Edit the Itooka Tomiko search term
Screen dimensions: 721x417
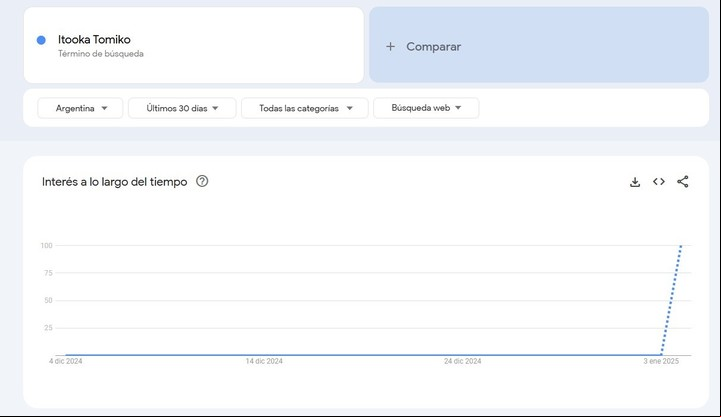[x=94, y=40]
